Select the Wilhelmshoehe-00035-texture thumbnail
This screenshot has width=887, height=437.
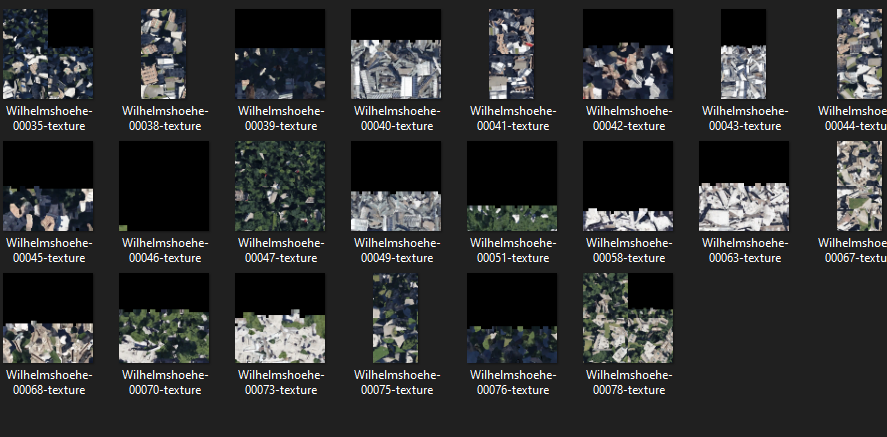[48, 54]
